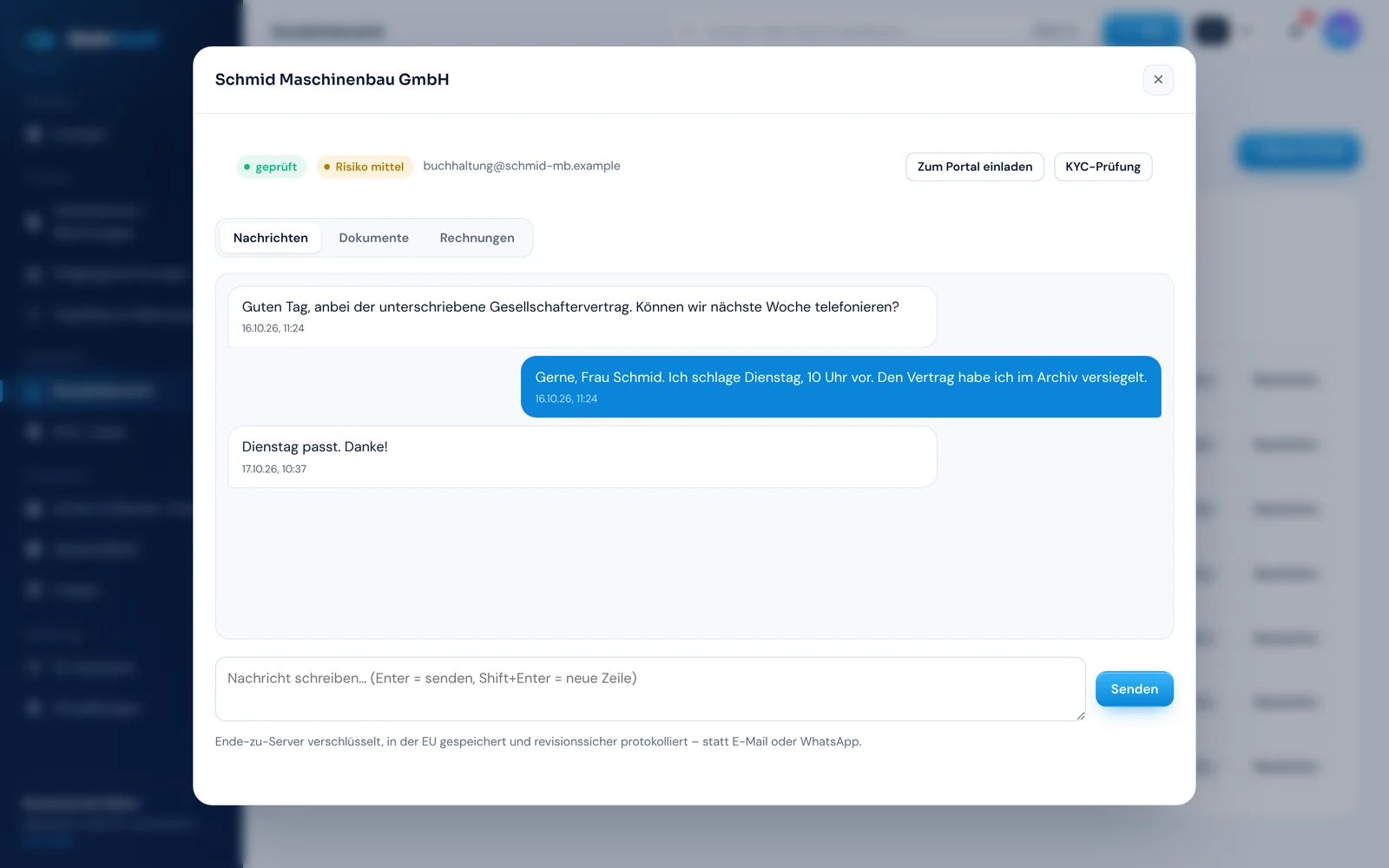Start the KYC-Prüfung

[x=1103, y=167]
